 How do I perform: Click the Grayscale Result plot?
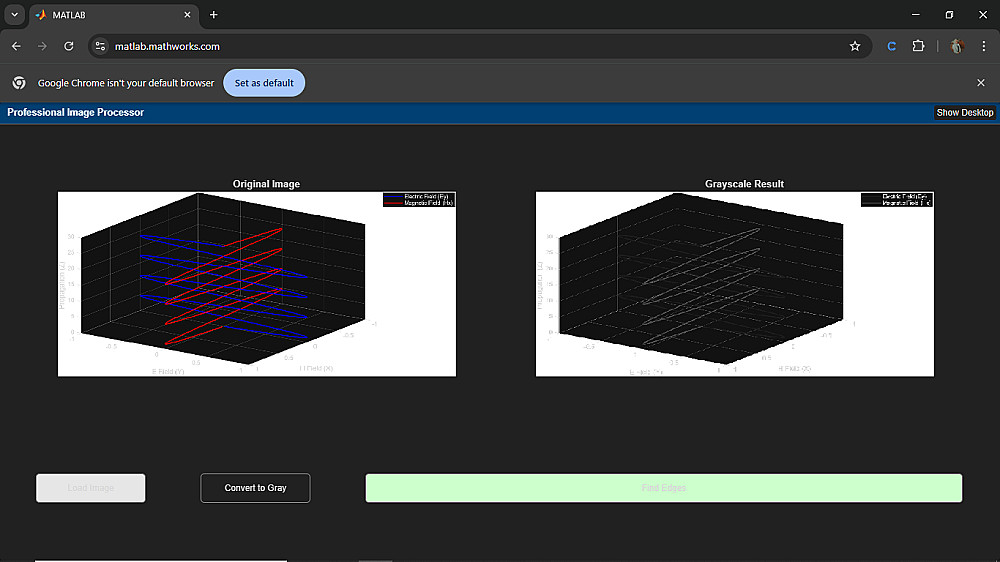click(x=735, y=284)
